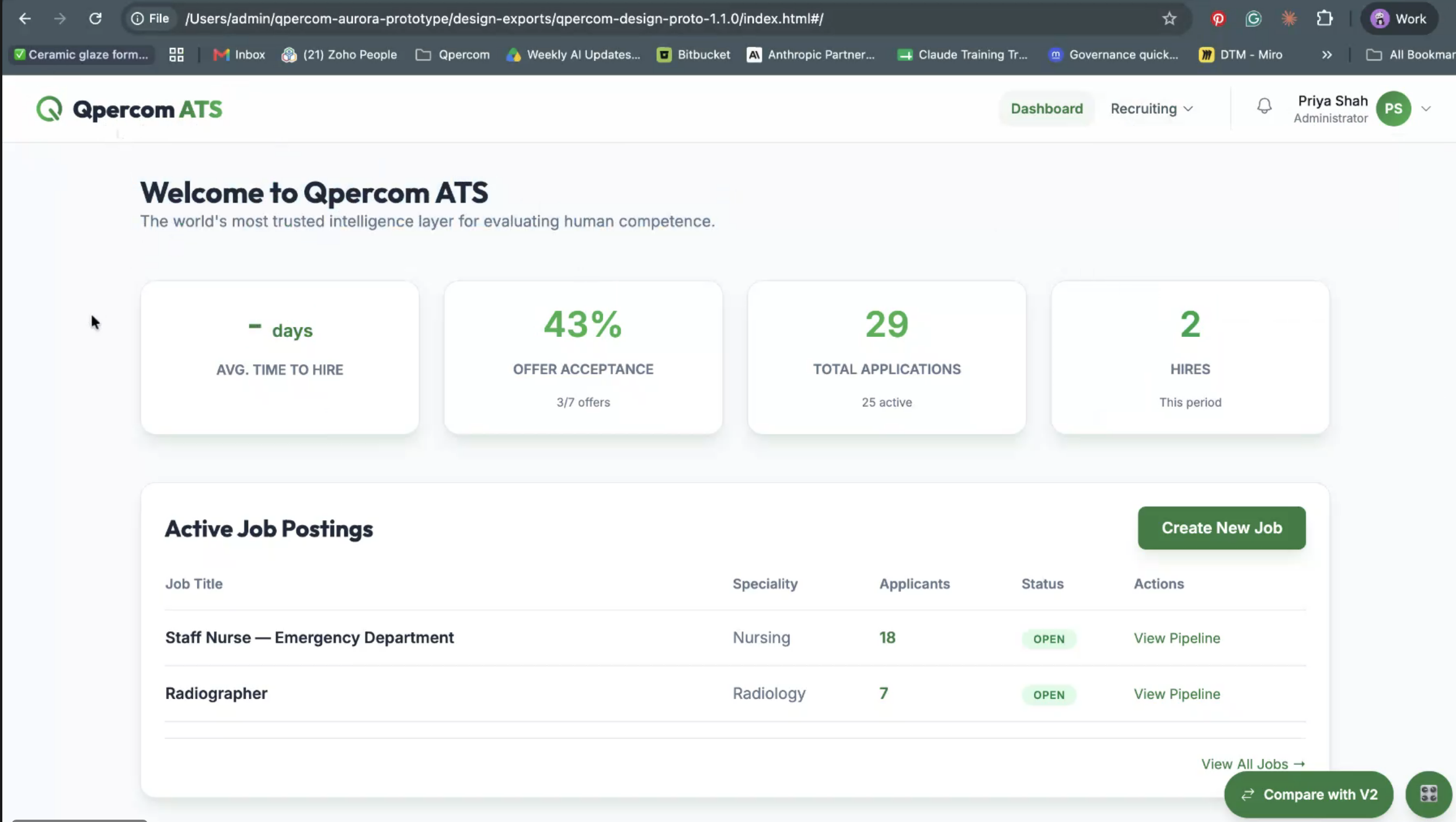1456x822 pixels.
Task: Open Anthropic Partner bookmark
Action: [x=811, y=54]
